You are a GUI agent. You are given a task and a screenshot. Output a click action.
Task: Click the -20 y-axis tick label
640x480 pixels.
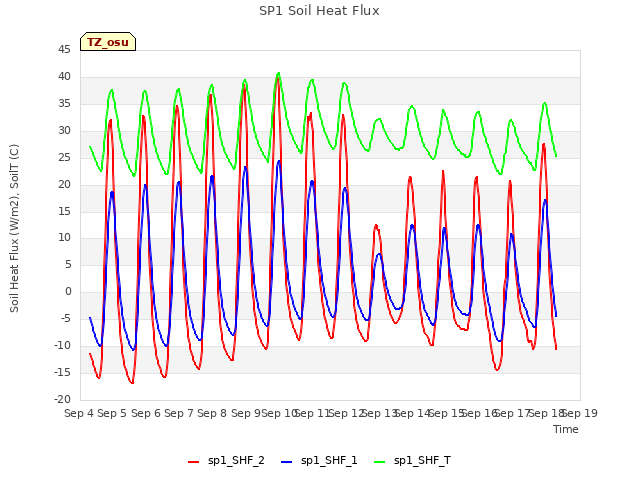pos(62,400)
